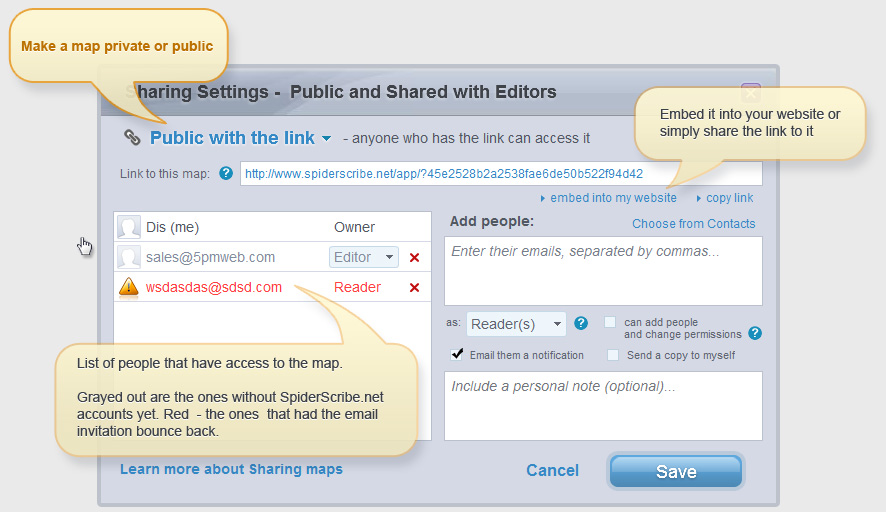Click the personal note text field

coord(603,405)
